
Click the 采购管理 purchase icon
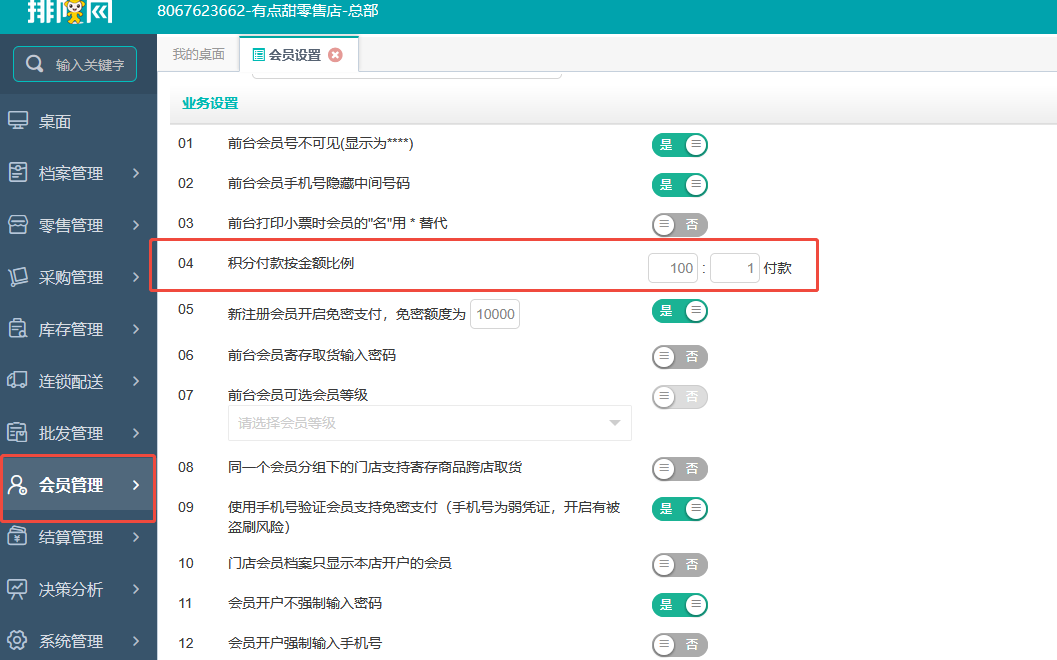pyautogui.click(x=18, y=276)
